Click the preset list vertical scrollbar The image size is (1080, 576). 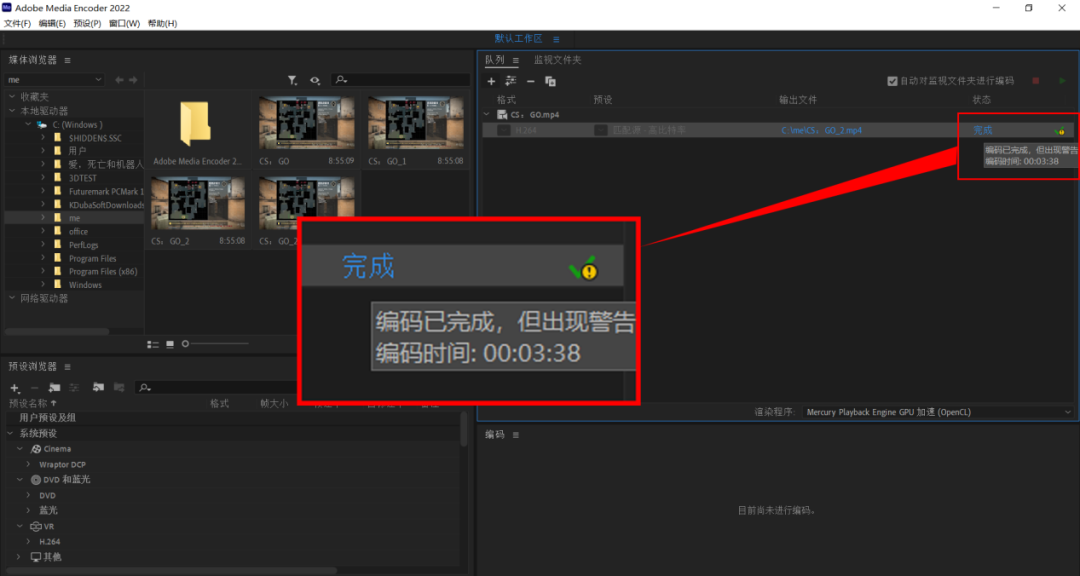coord(464,429)
